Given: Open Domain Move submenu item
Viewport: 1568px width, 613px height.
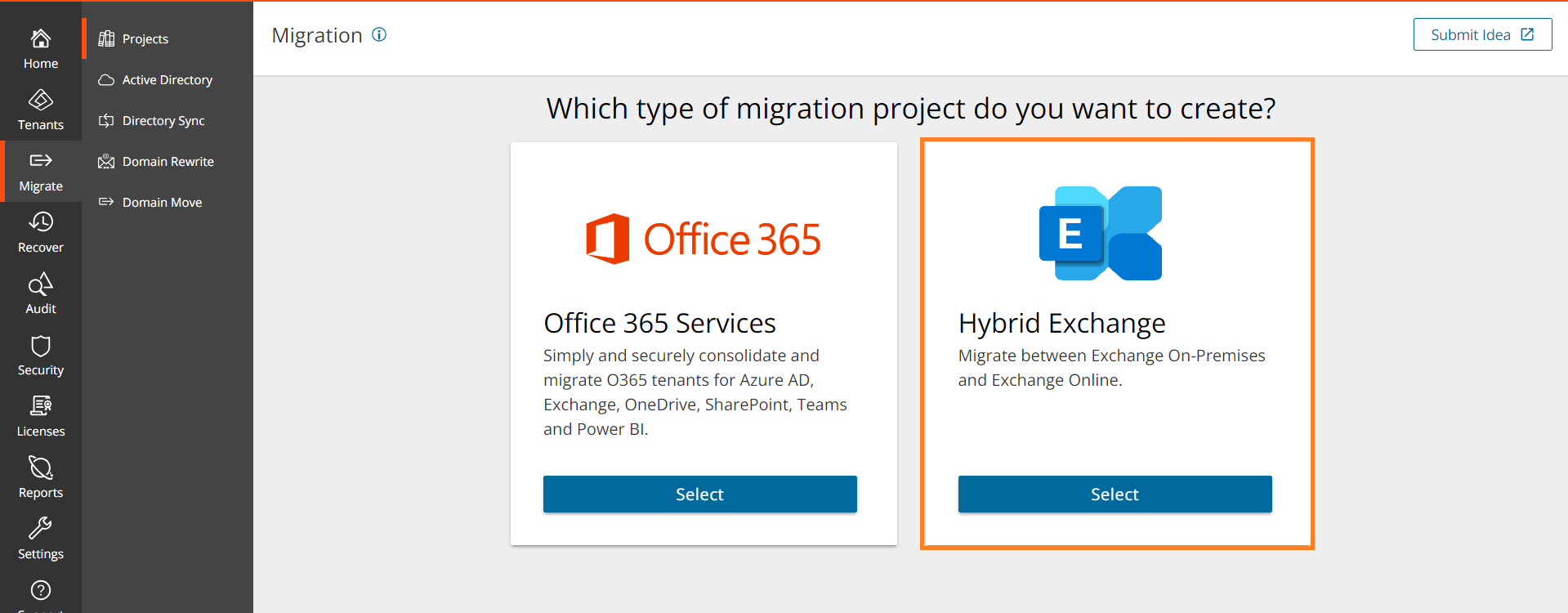Looking at the screenshot, I should (x=162, y=202).
